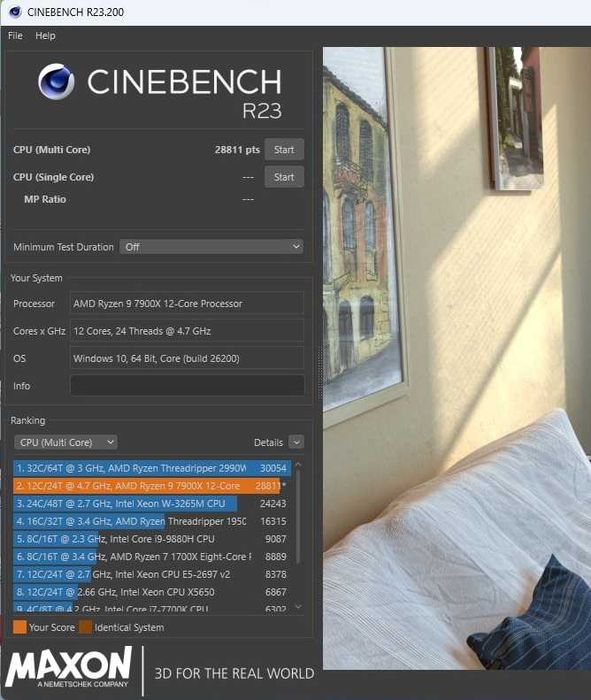Screen dimensions: 591x700
Task: Select Intel Core i9-9880H ranking row
Action: [x=152, y=539]
